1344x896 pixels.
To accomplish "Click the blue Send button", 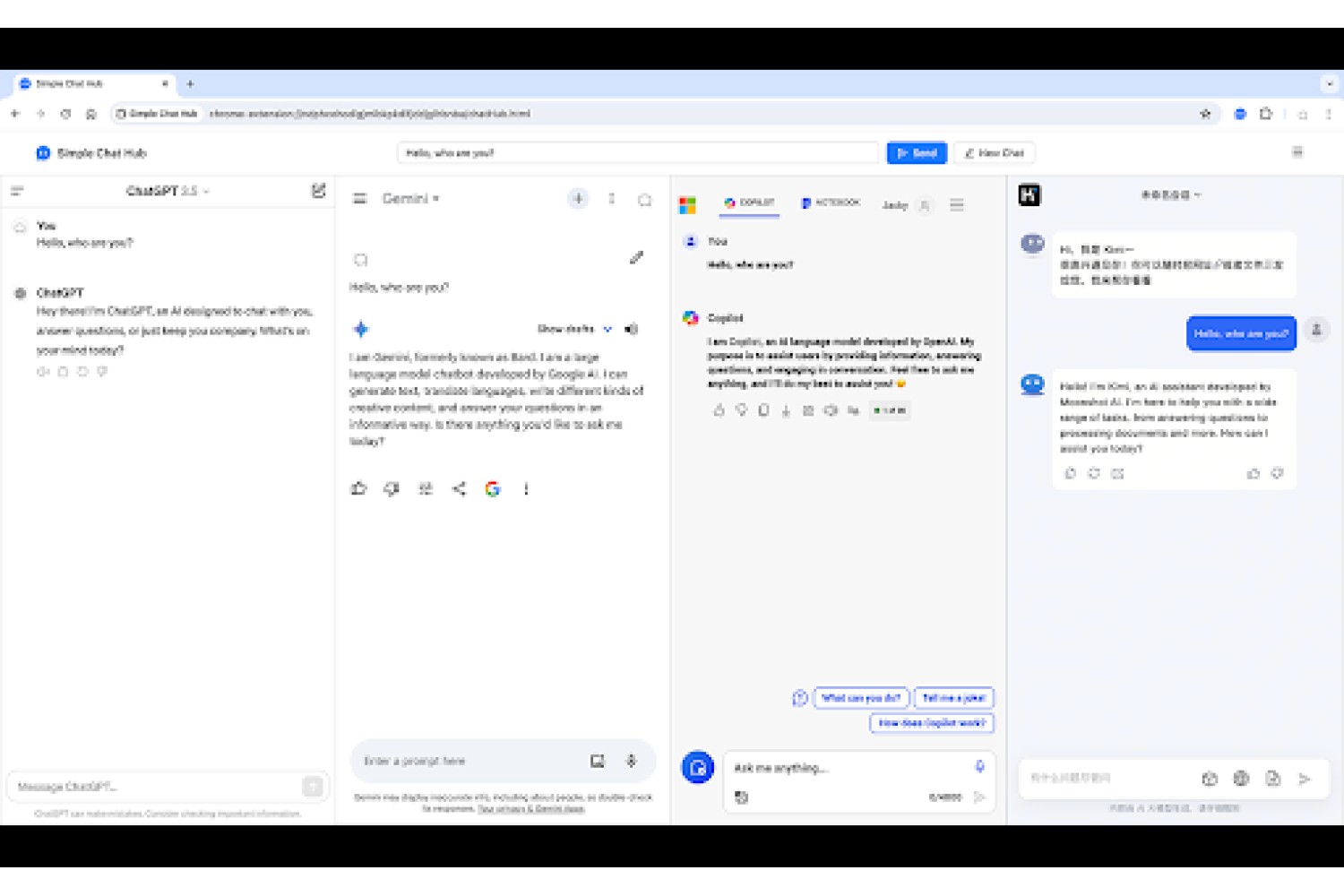I will (917, 153).
